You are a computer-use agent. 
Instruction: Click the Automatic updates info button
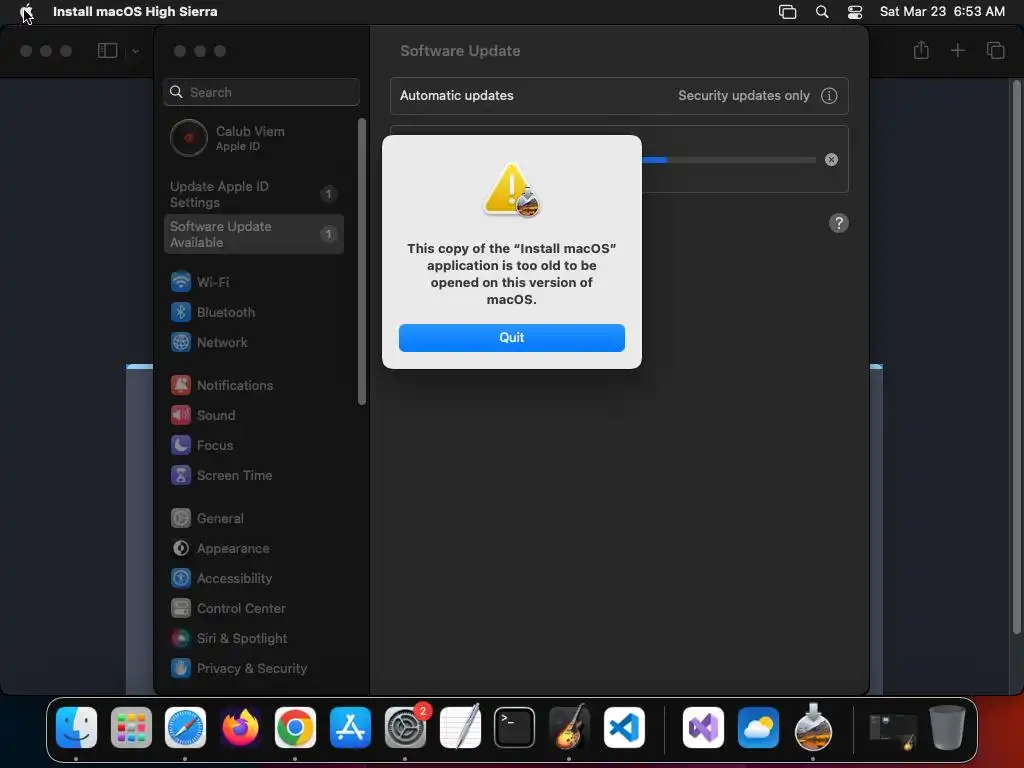(x=829, y=96)
